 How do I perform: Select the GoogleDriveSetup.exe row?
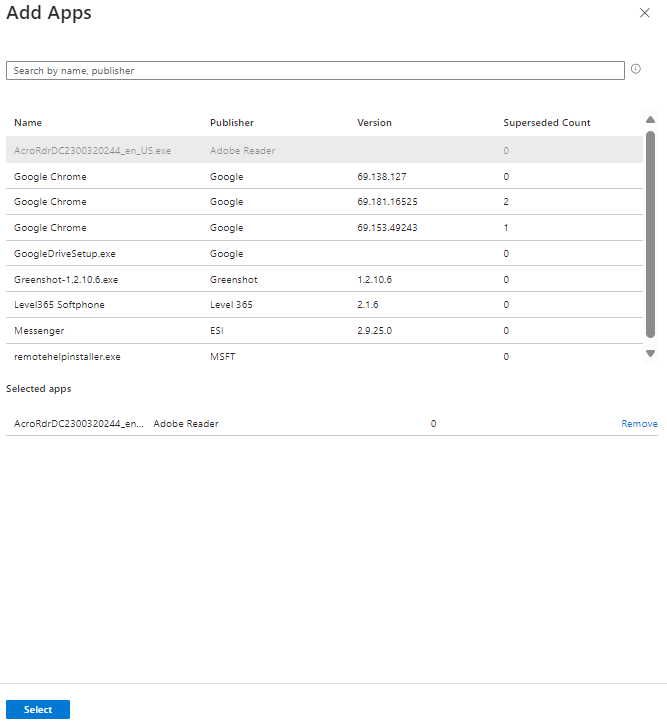tap(64, 254)
